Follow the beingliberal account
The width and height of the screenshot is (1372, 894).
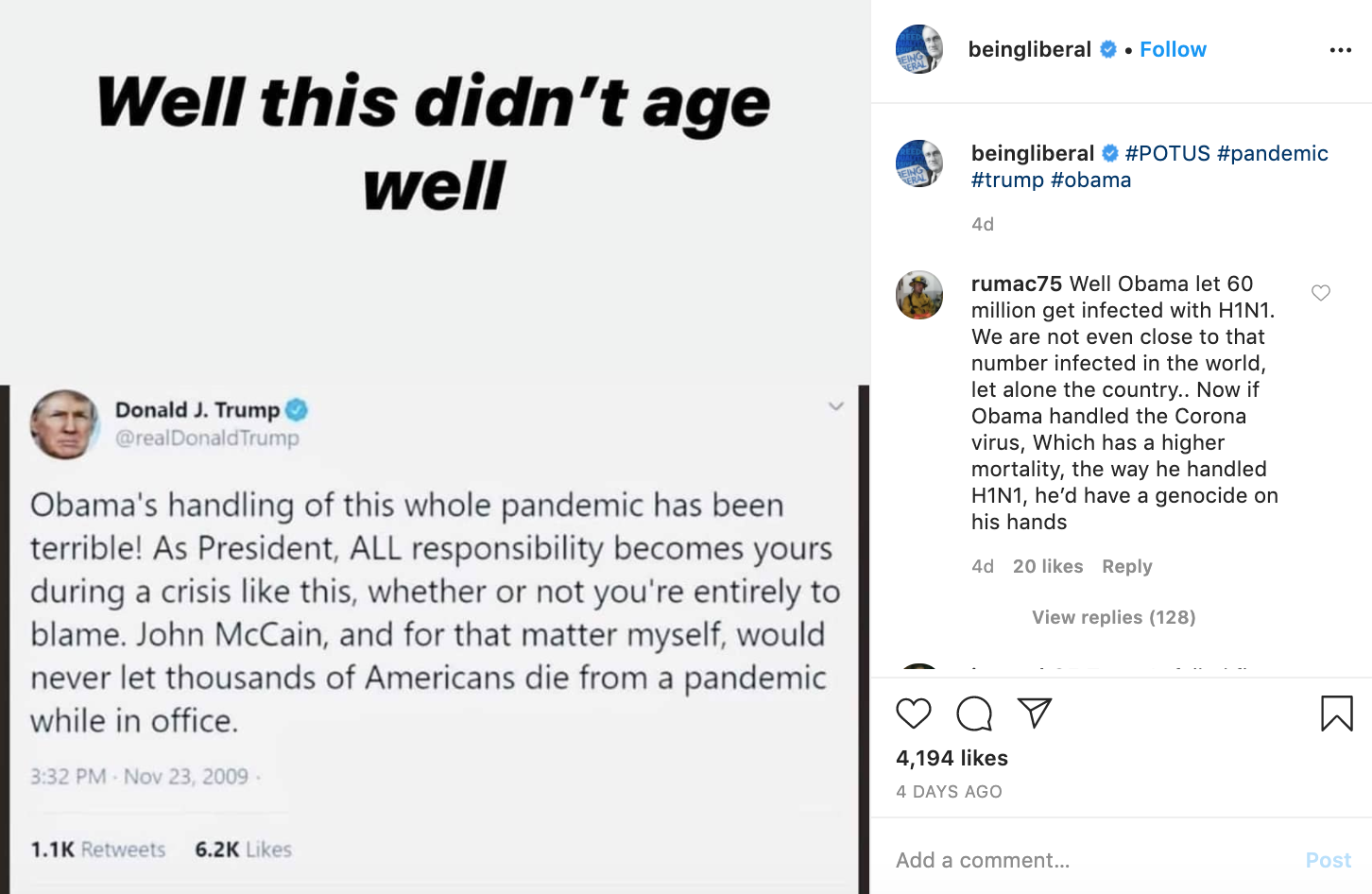point(1173,49)
